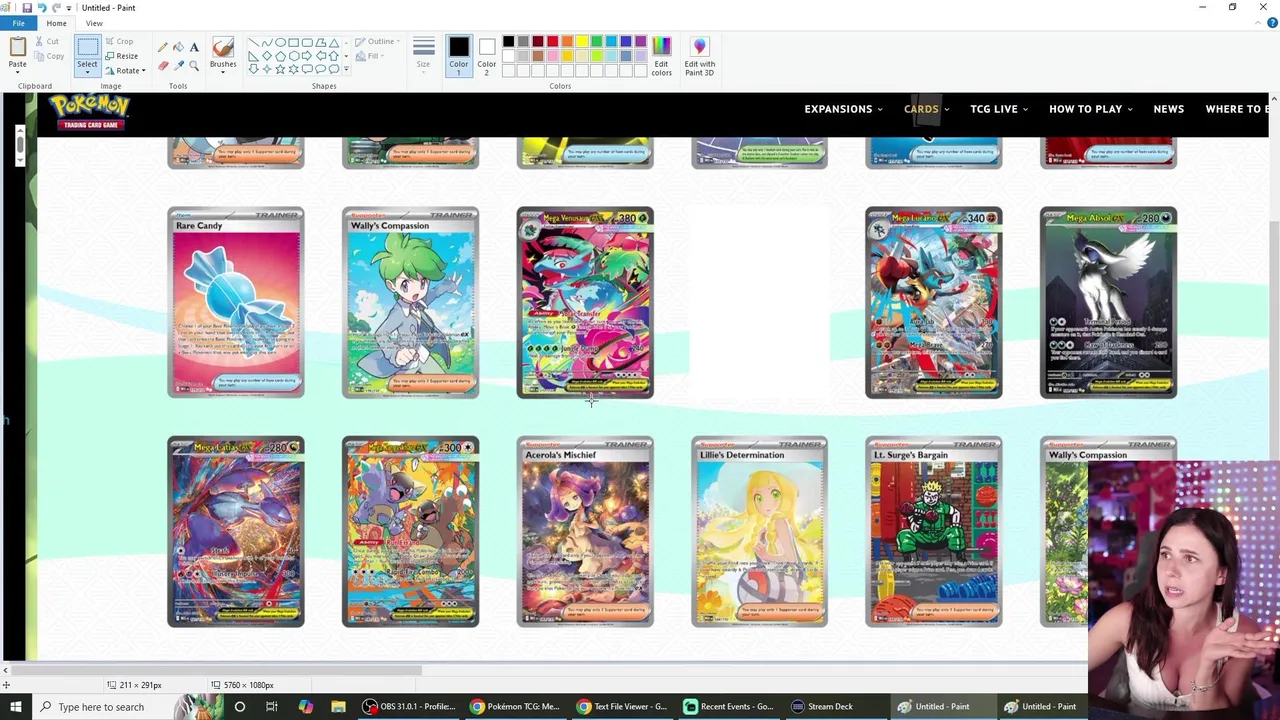Choose the Oval shape
This screenshot has height=720, width=1280.
pyautogui.click(x=280, y=43)
